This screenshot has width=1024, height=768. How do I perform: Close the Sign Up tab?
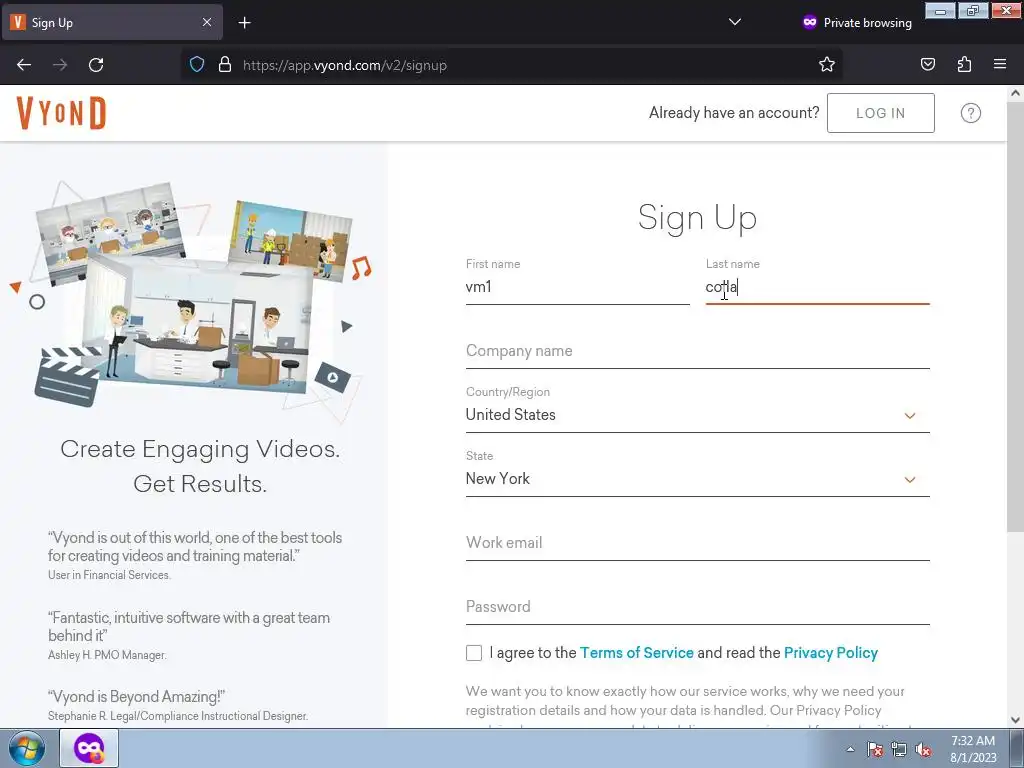click(x=206, y=22)
